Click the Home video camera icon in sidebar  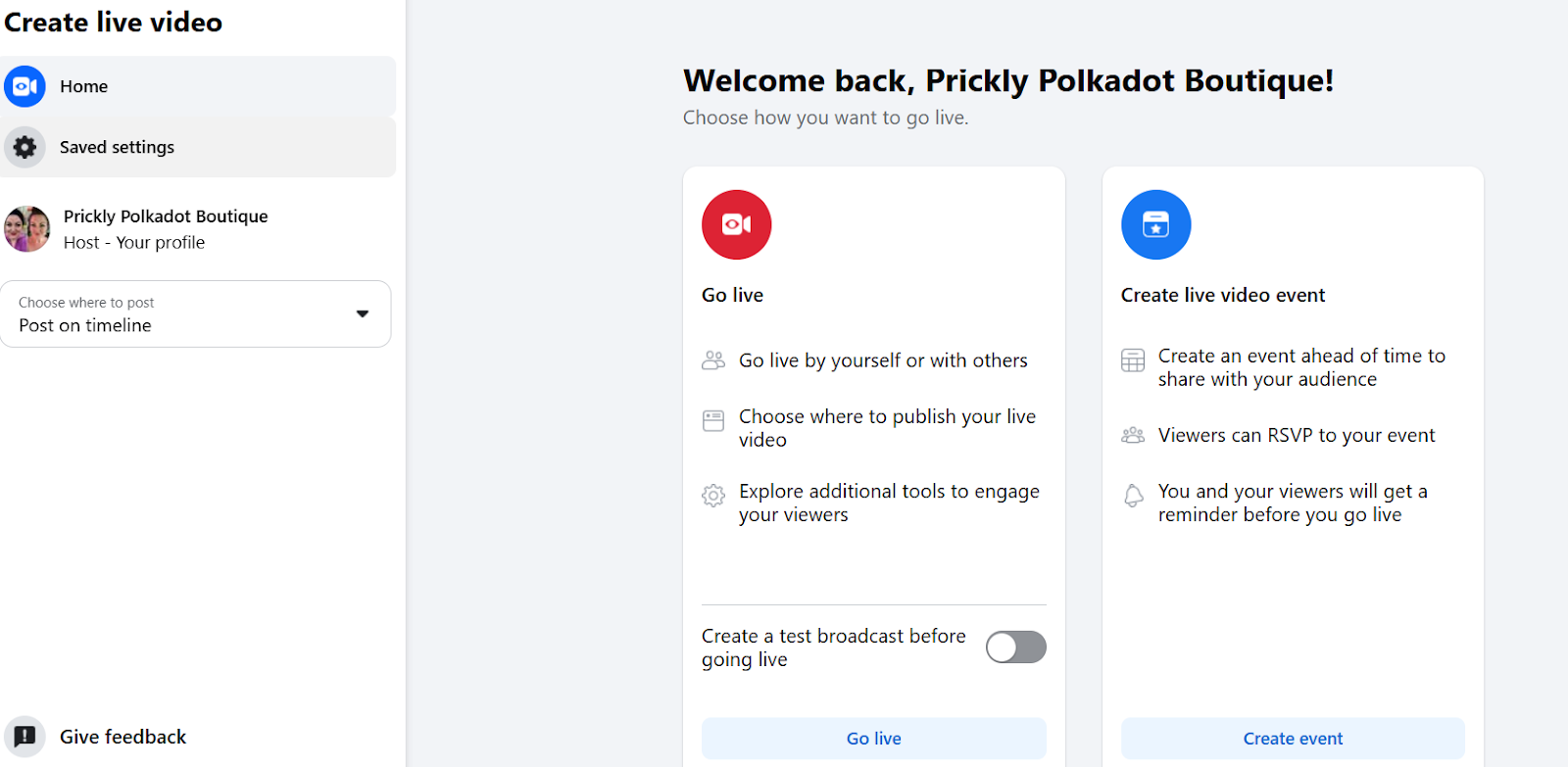point(24,86)
